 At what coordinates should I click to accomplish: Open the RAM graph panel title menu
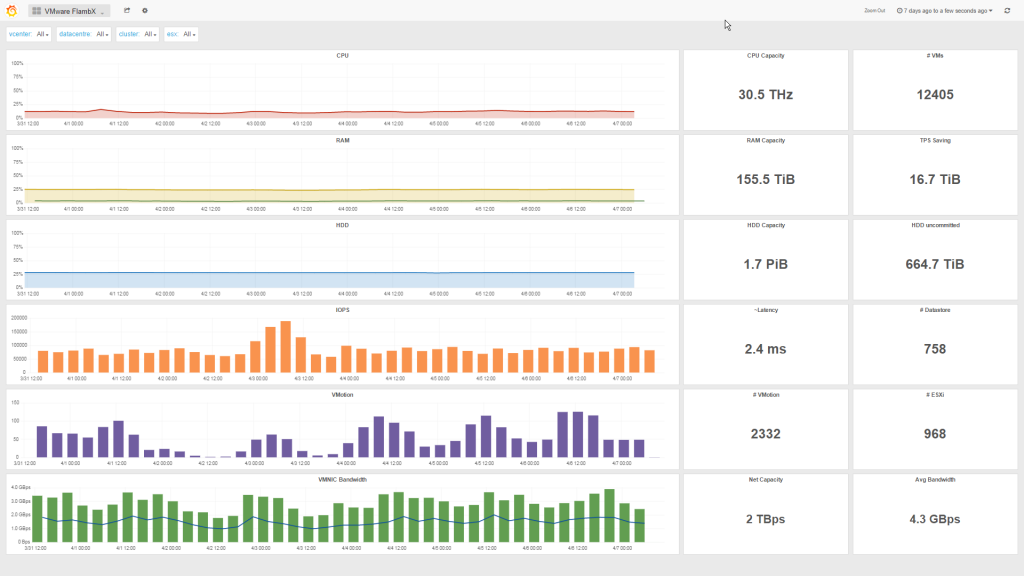tap(342, 141)
